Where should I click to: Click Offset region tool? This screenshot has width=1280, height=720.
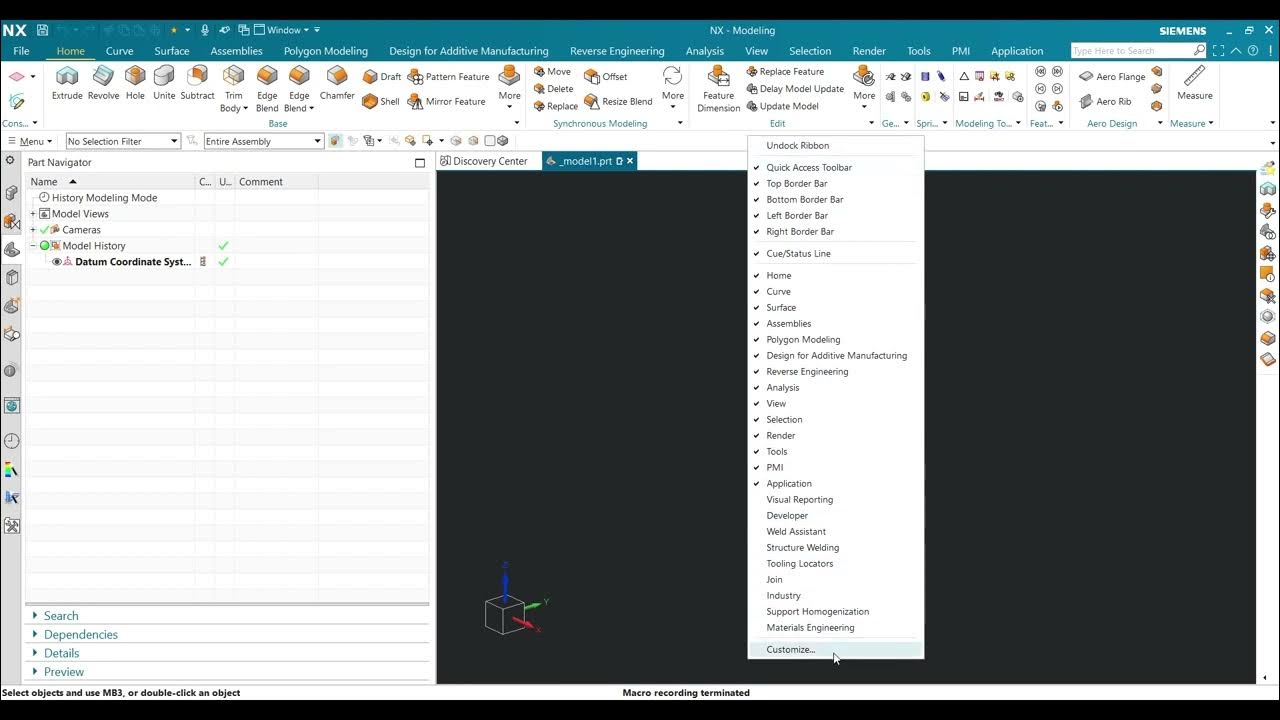pos(606,77)
